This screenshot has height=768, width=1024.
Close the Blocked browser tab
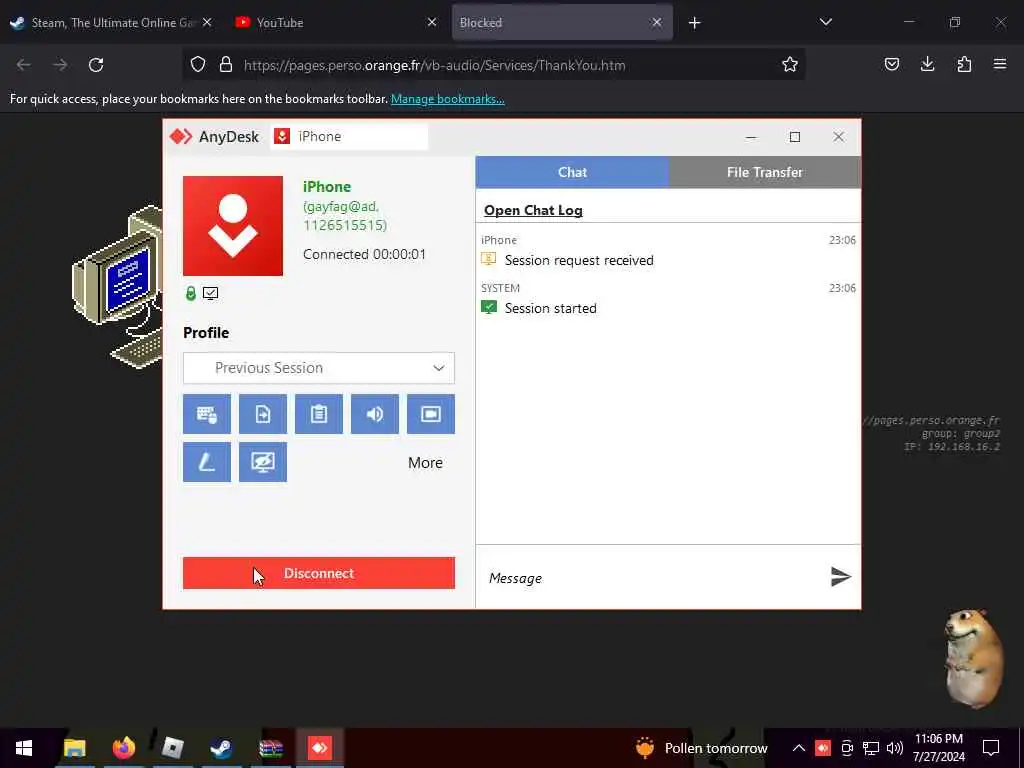coord(657,22)
